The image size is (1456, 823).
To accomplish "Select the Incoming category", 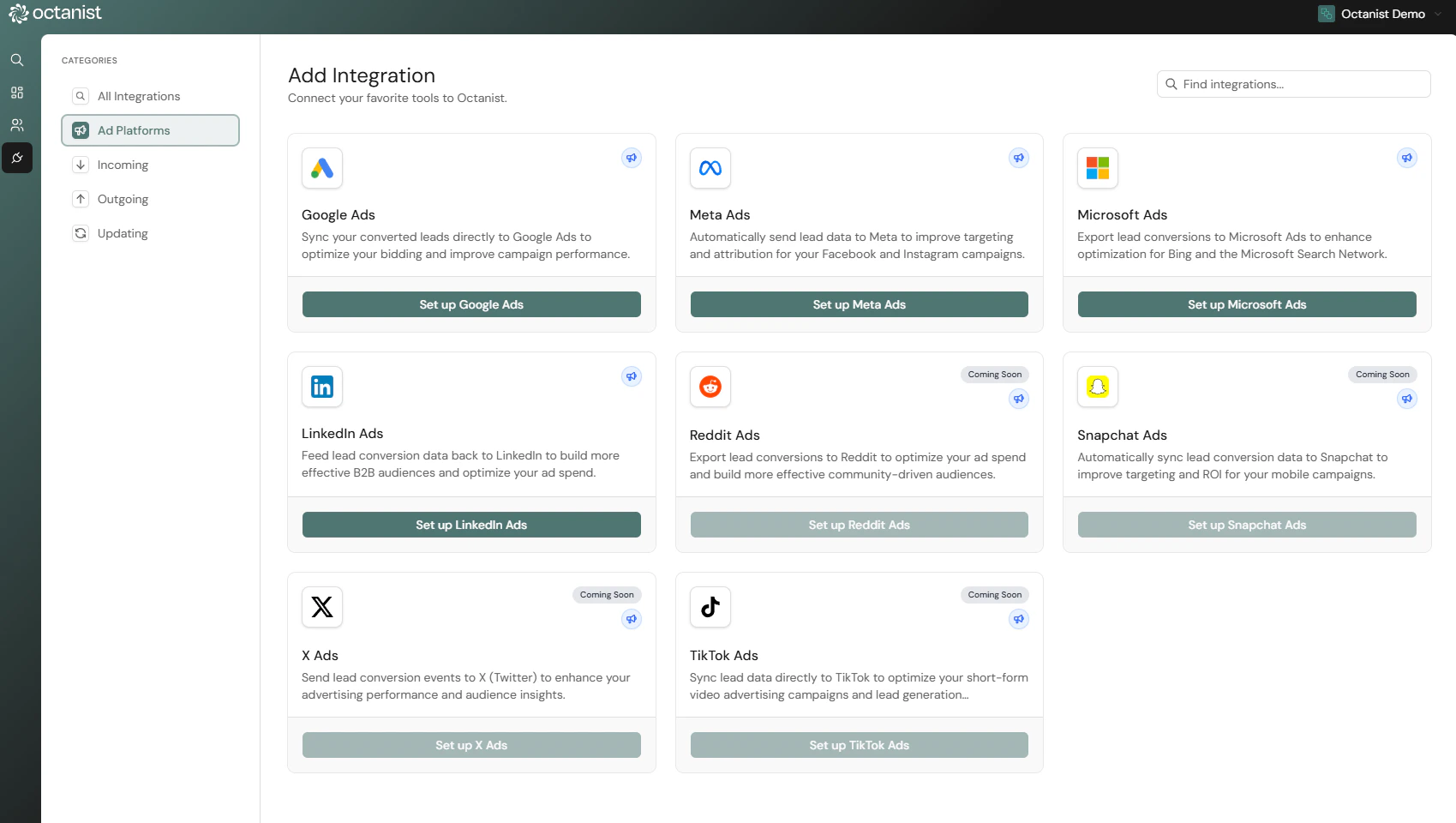I will (150, 165).
